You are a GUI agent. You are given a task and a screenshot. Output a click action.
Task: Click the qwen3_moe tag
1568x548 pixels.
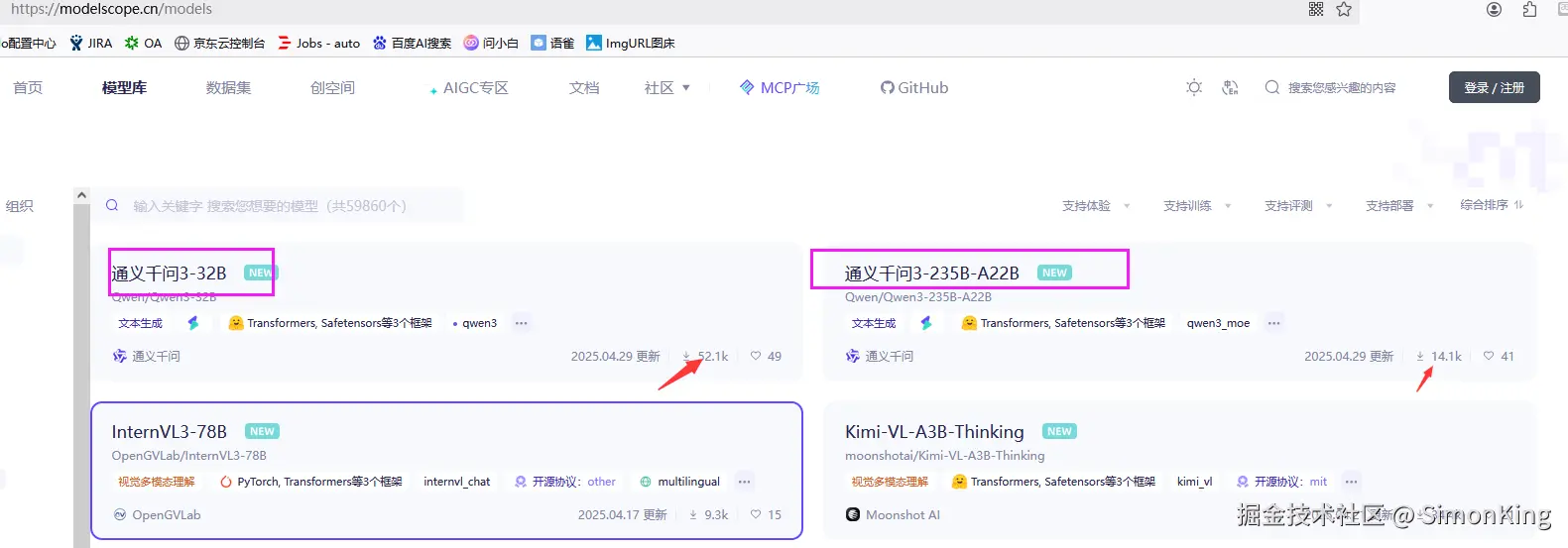pyautogui.click(x=1218, y=323)
